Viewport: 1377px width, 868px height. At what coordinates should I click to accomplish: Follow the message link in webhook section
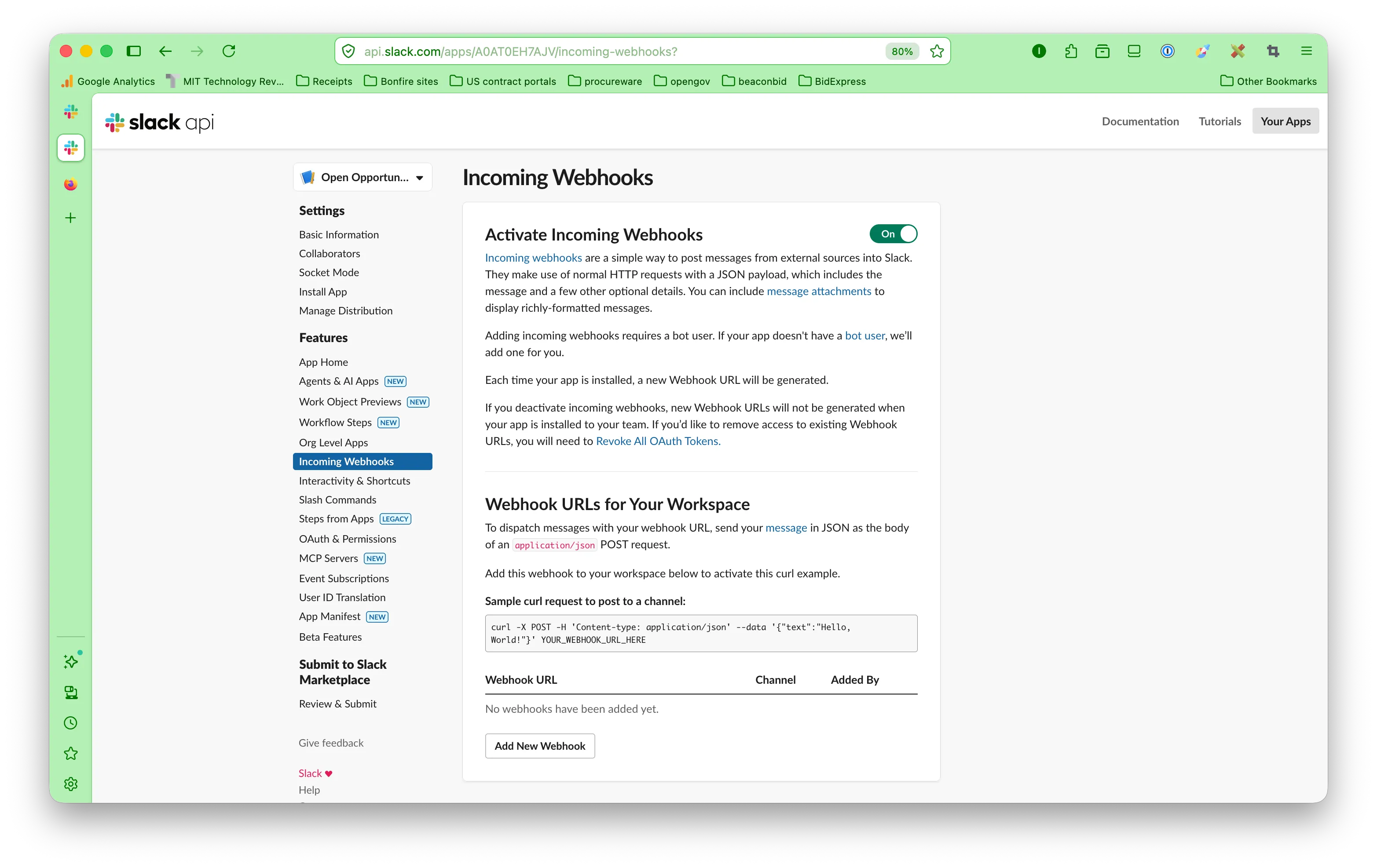point(786,527)
